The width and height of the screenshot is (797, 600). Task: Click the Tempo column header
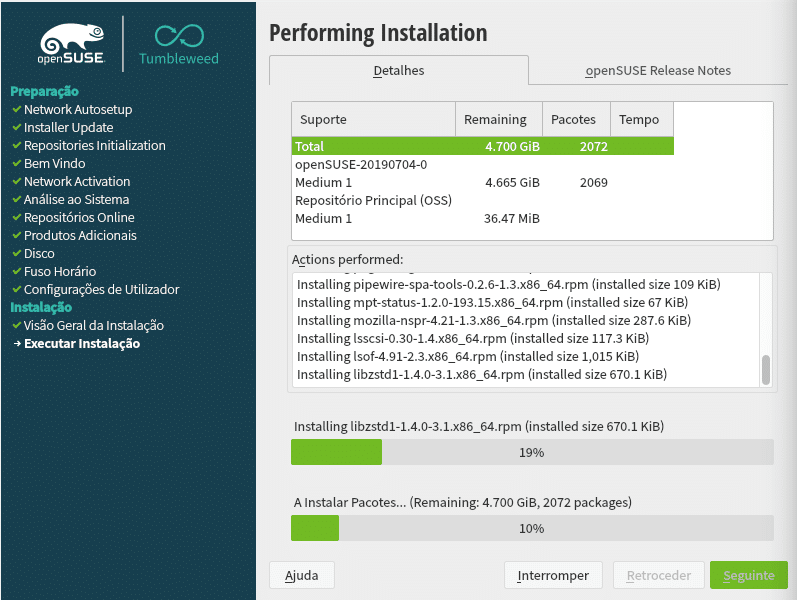click(x=642, y=119)
